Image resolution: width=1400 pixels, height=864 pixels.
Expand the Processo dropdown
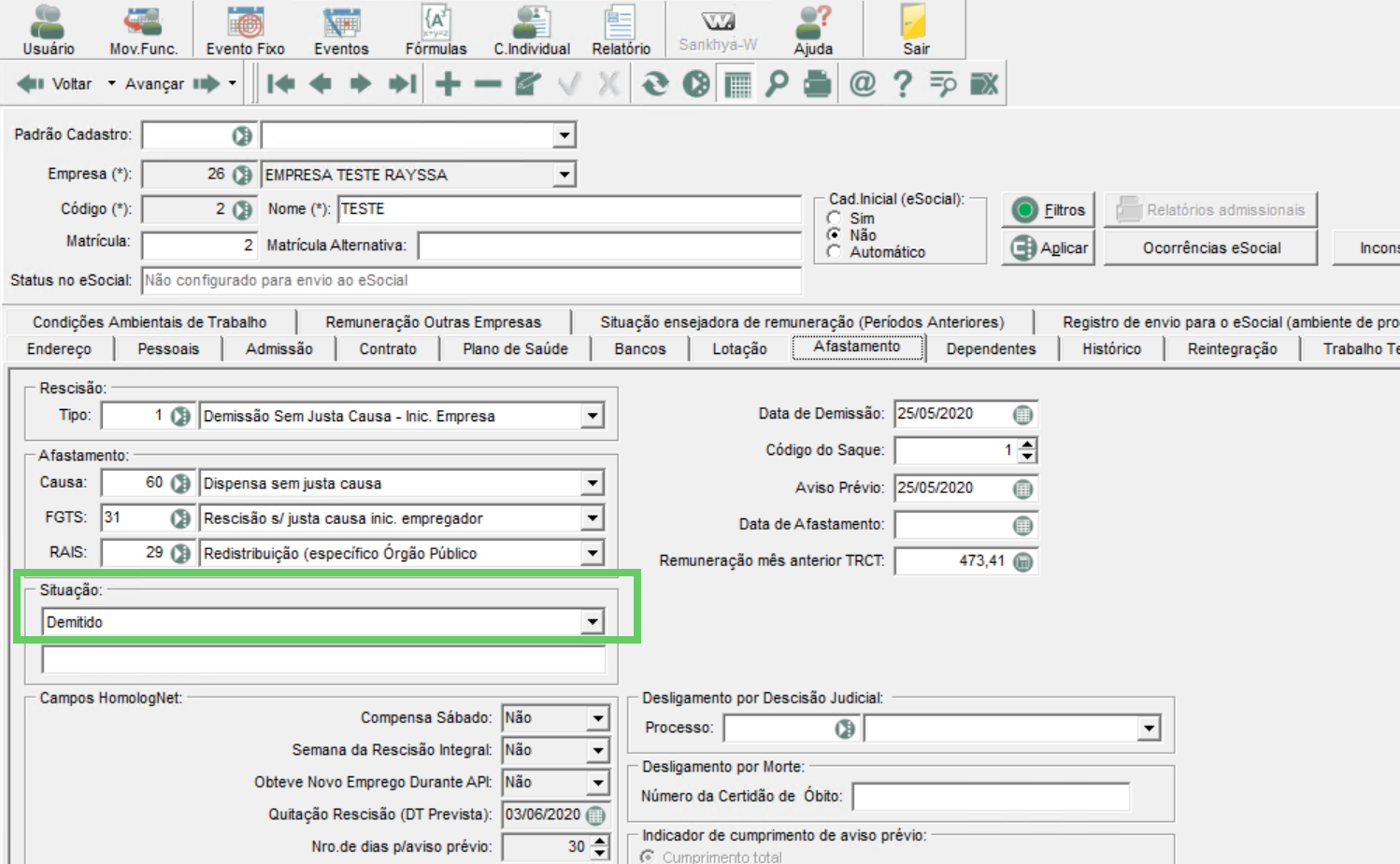tap(1149, 729)
